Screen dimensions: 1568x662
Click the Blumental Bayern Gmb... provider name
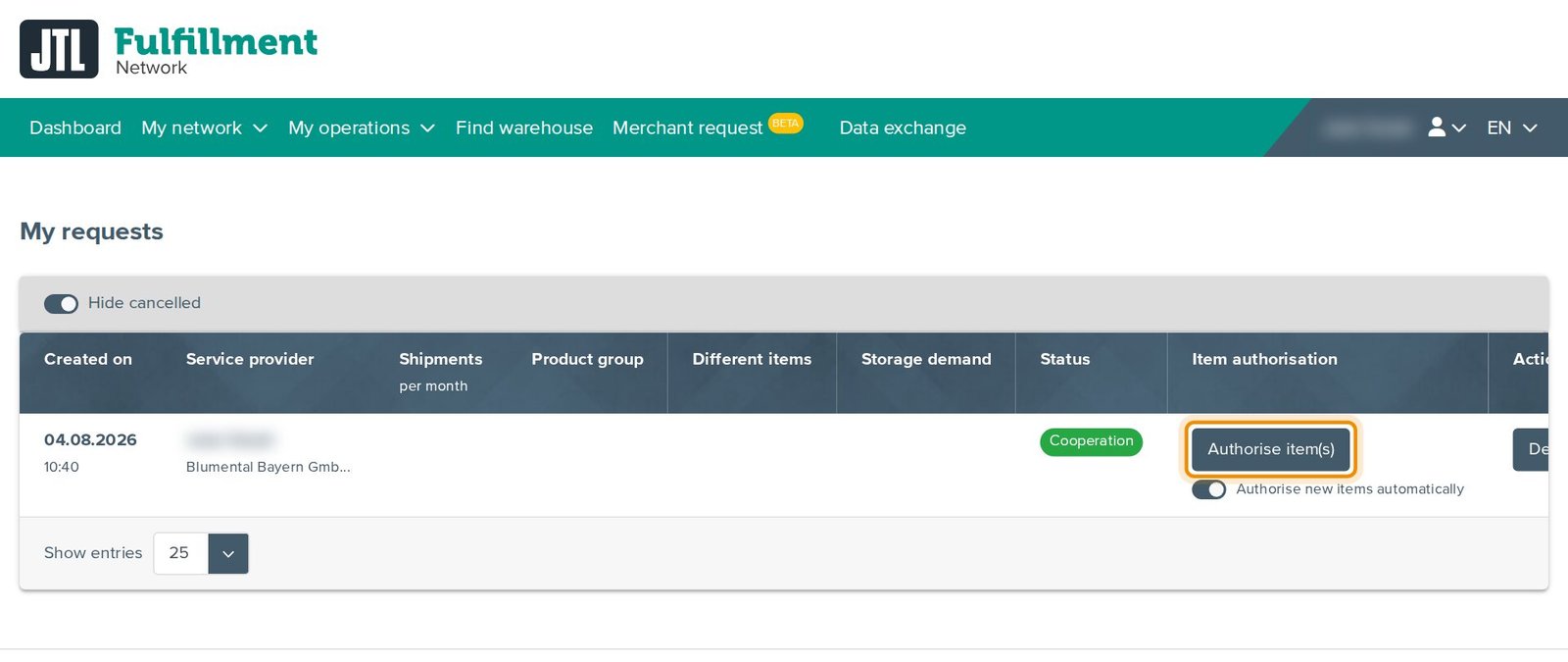tap(269, 467)
